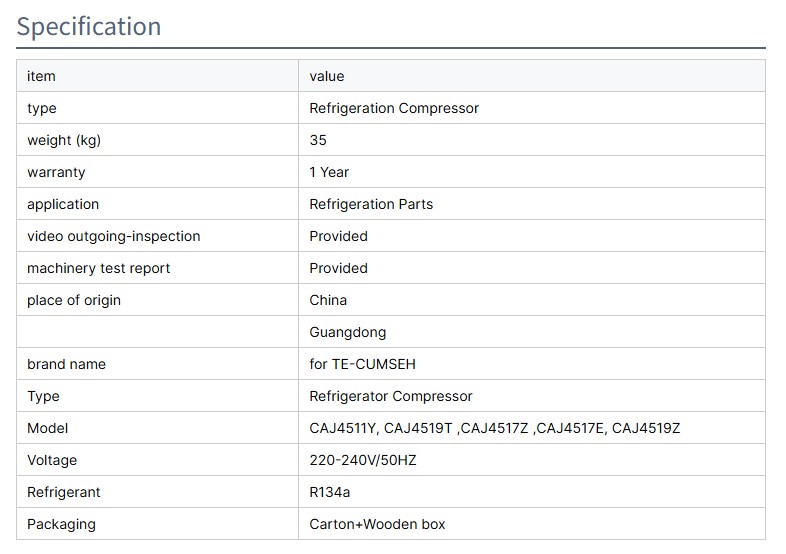786x554 pixels.
Task: Click the "brand name" row label
Action: (66, 364)
